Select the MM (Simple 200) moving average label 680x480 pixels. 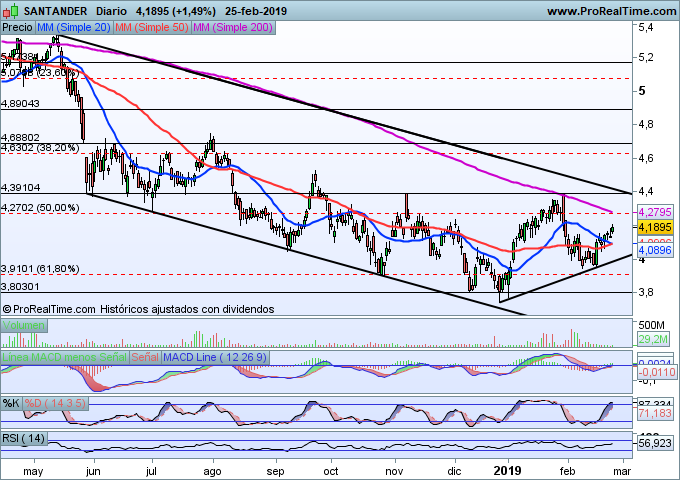[x=233, y=28]
